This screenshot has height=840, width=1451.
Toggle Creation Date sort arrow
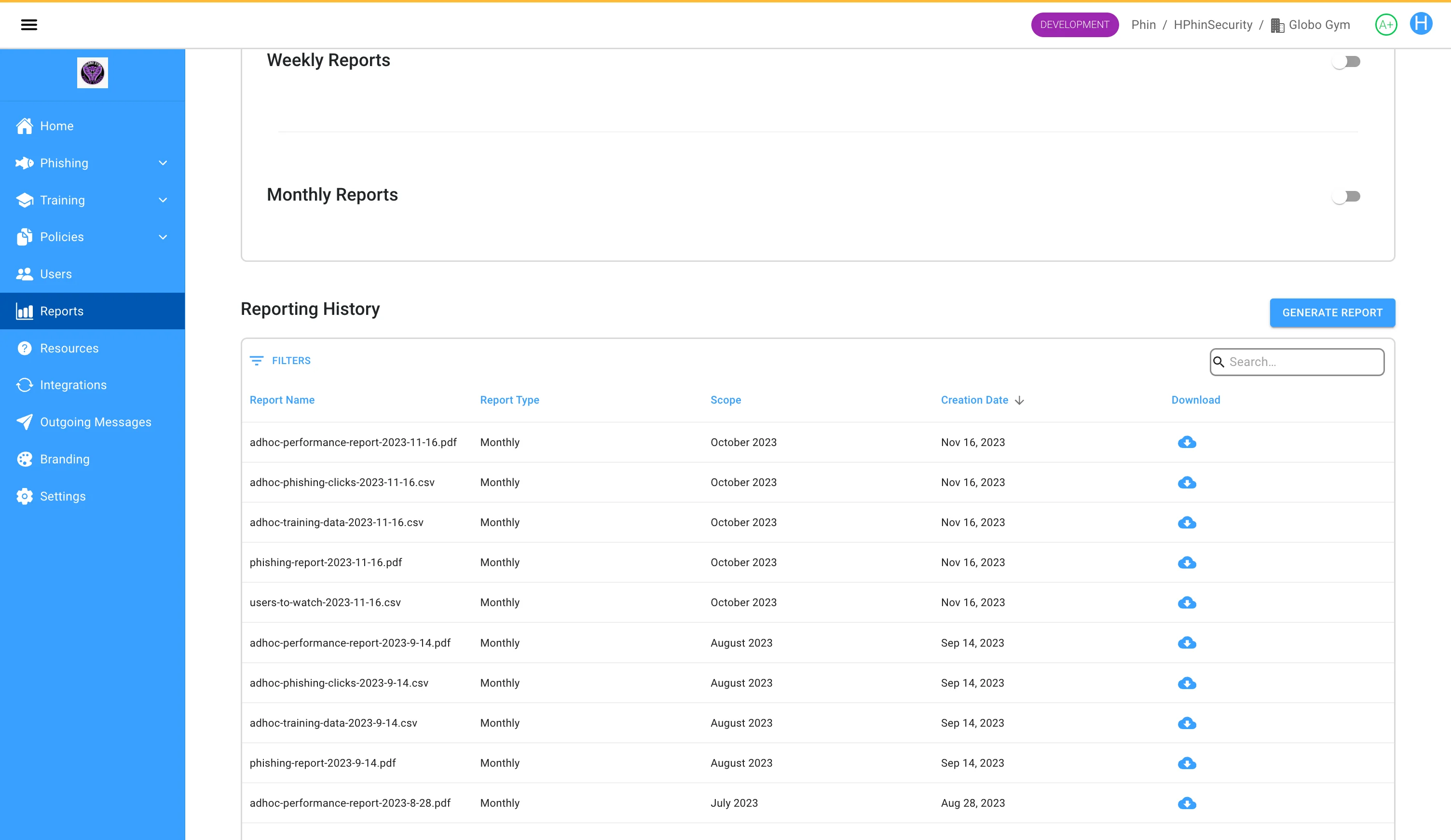(1019, 401)
